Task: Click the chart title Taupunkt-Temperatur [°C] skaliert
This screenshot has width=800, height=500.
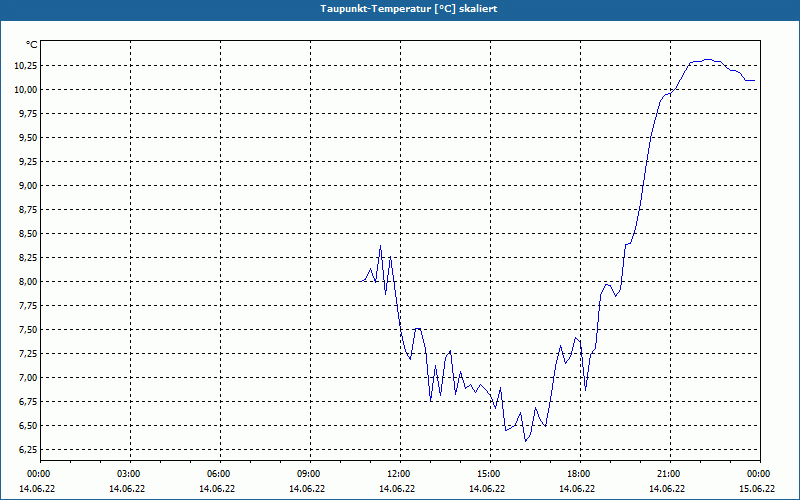Action: [409, 9]
